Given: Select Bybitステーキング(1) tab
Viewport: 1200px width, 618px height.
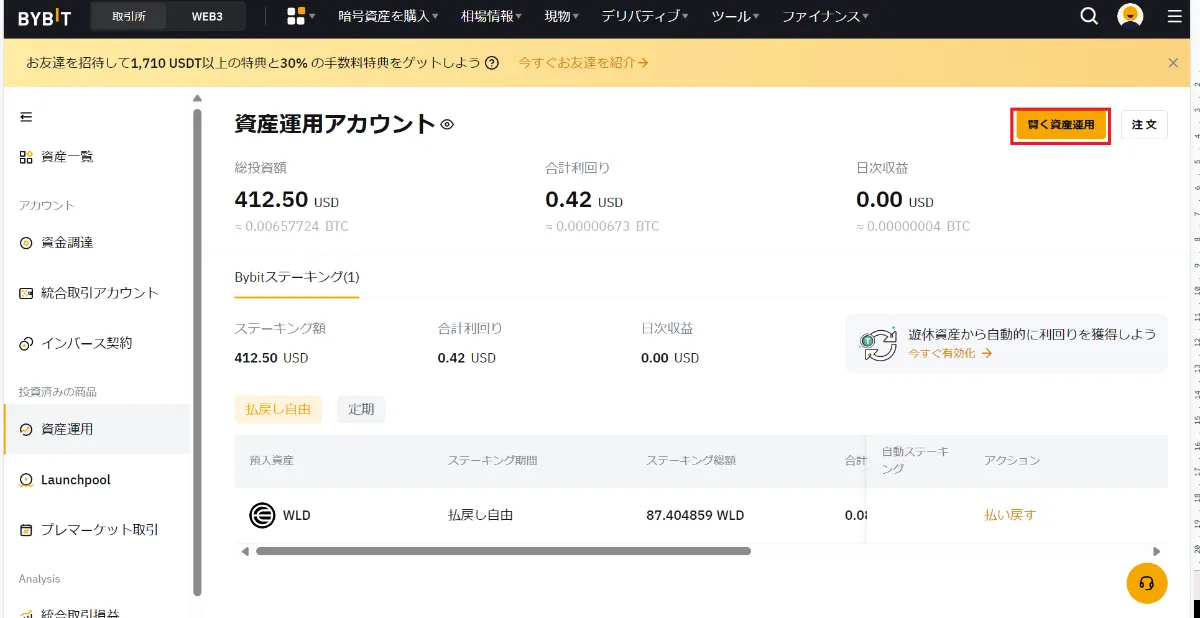Looking at the screenshot, I should (x=297, y=277).
